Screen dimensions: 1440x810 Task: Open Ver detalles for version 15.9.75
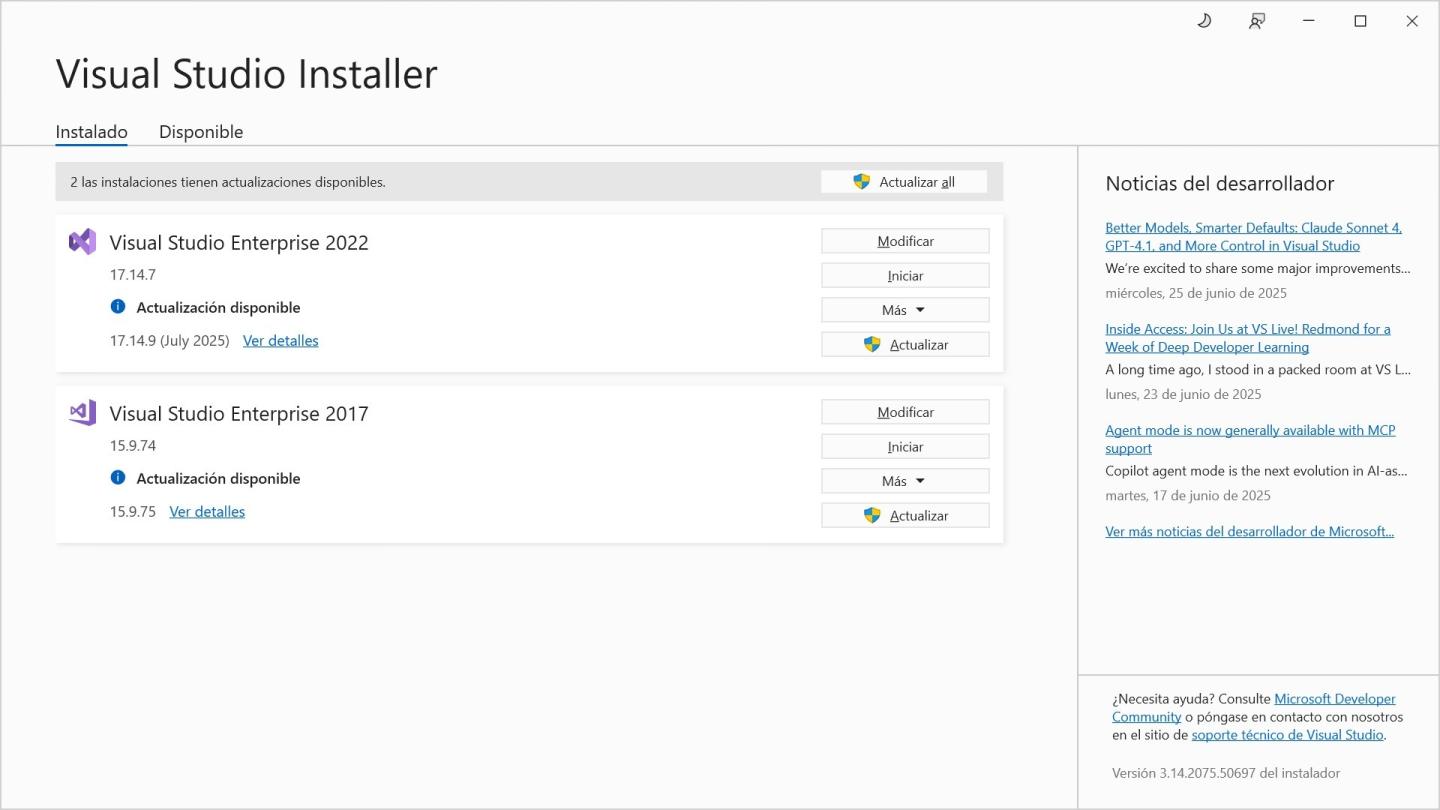[x=207, y=512]
